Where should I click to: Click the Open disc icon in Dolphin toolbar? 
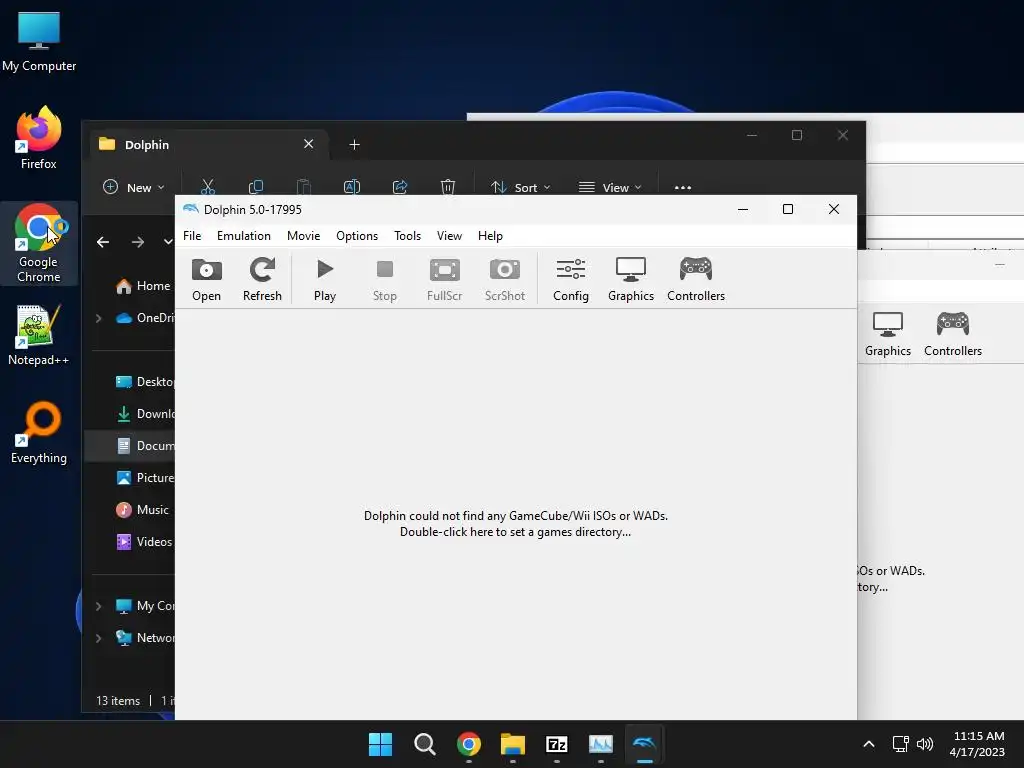click(x=206, y=280)
